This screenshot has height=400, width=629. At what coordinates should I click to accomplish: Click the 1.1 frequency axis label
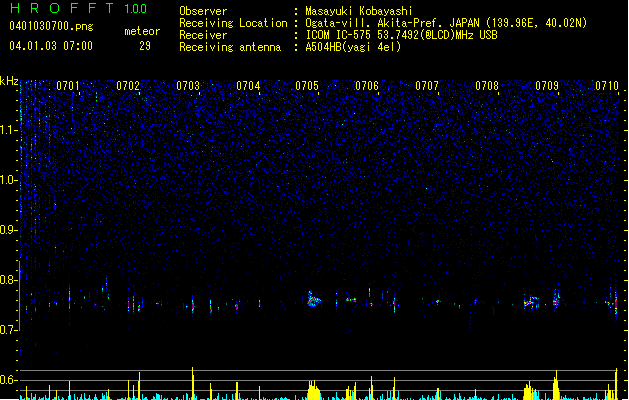[8, 130]
